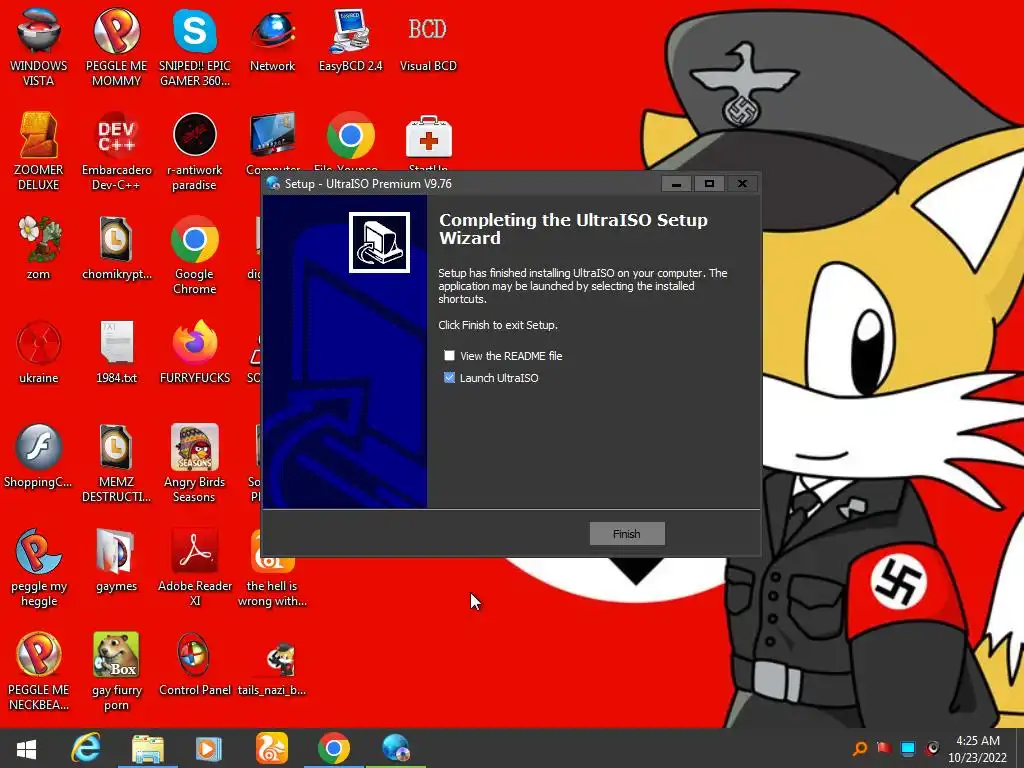This screenshot has height=768, width=1024.
Task: Select the zom plant desktop icon
Action: point(39,248)
